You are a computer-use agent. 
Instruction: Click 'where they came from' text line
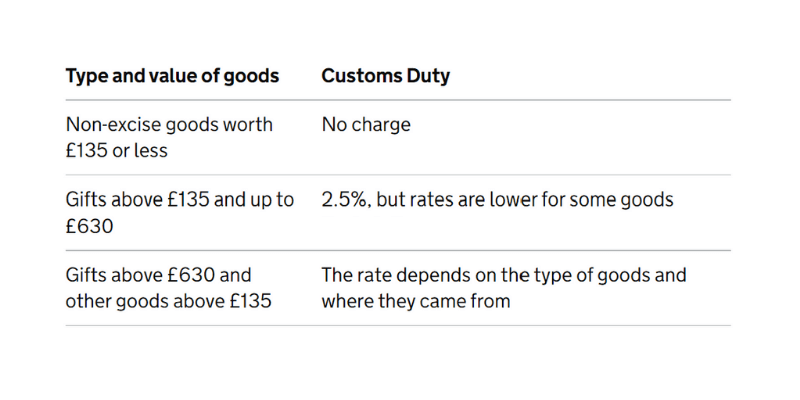pyautogui.click(x=416, y=301)
